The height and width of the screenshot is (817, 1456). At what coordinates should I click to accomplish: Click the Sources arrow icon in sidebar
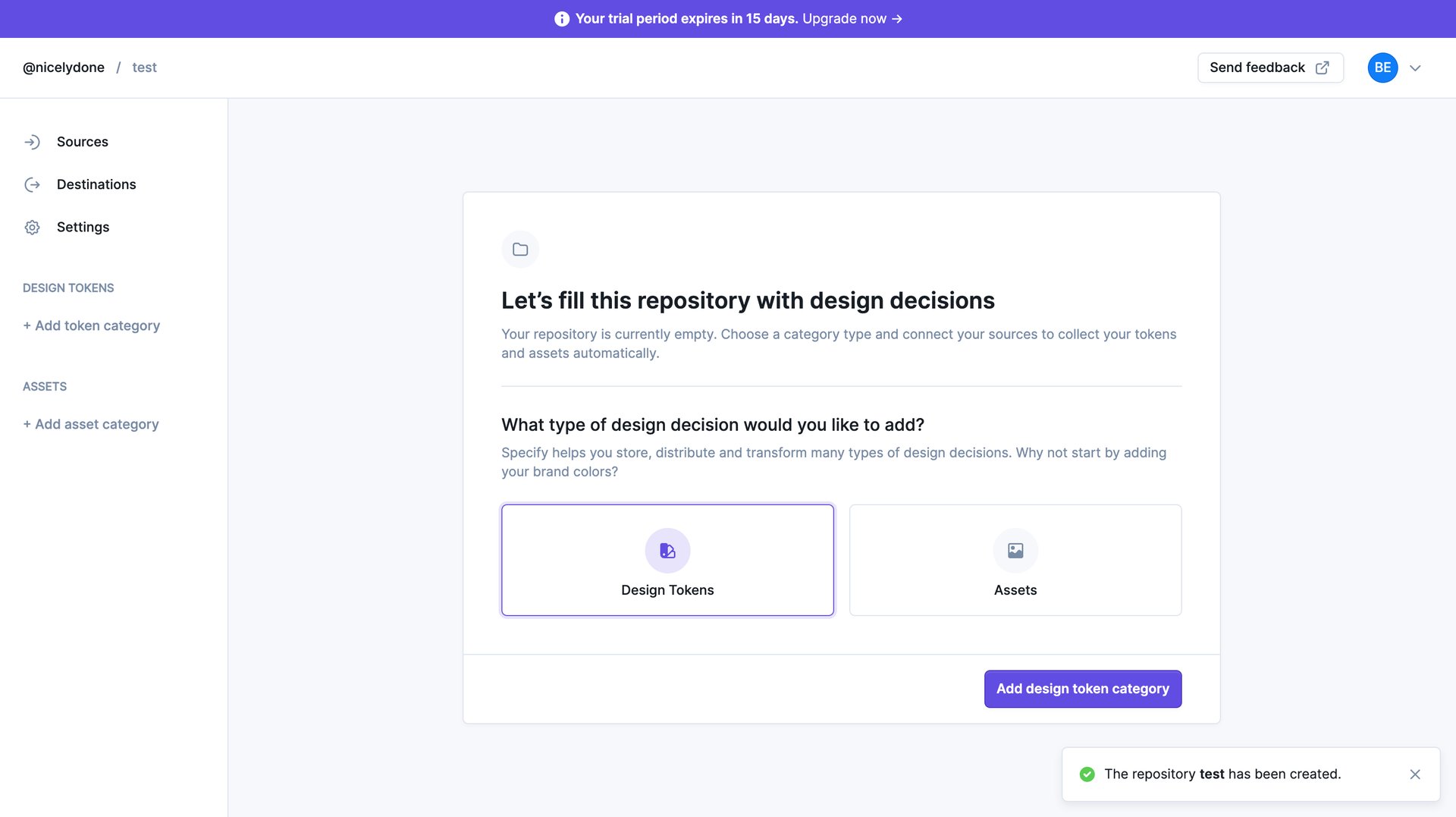(x=32, y=142)
